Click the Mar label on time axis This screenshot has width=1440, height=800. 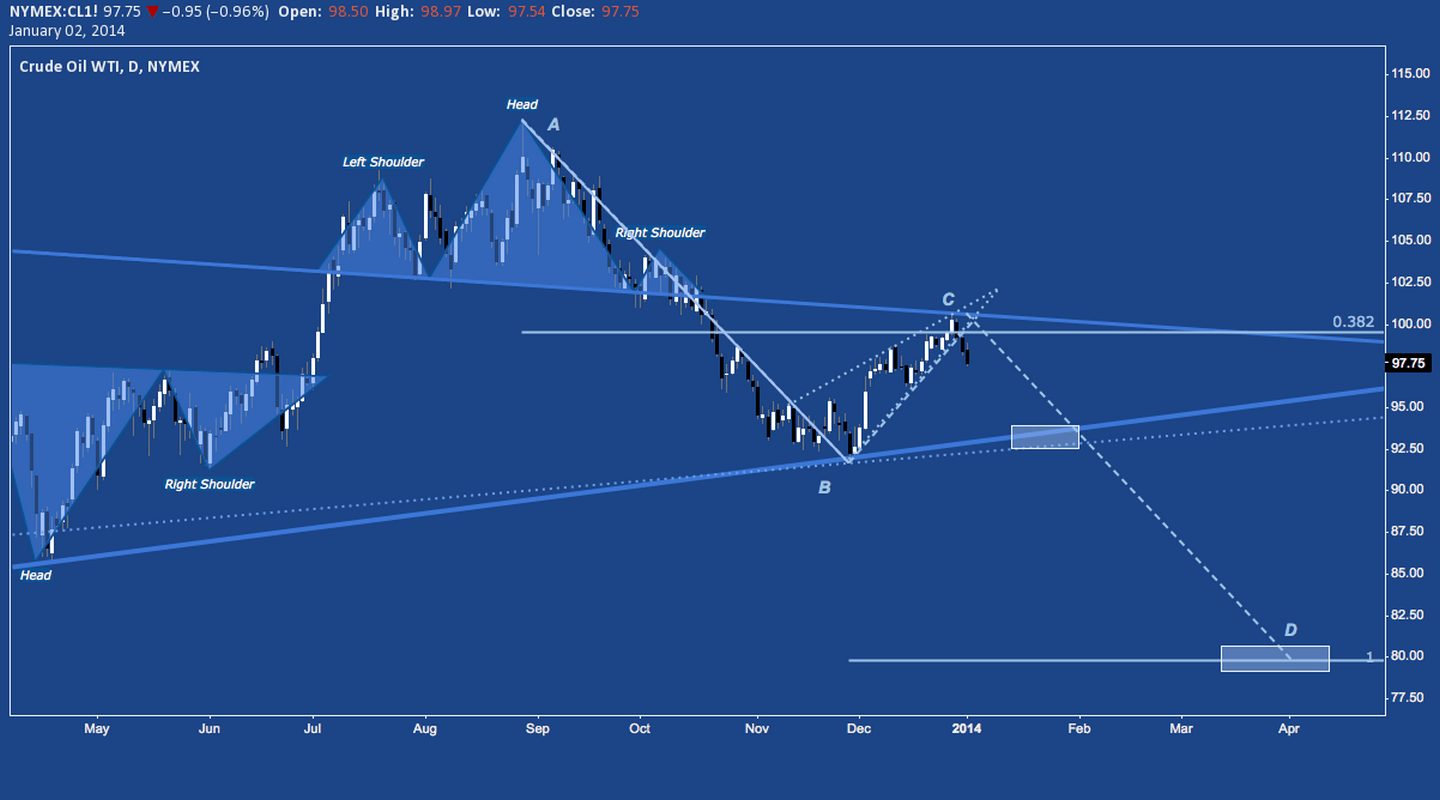click(x=1182, y=729)
